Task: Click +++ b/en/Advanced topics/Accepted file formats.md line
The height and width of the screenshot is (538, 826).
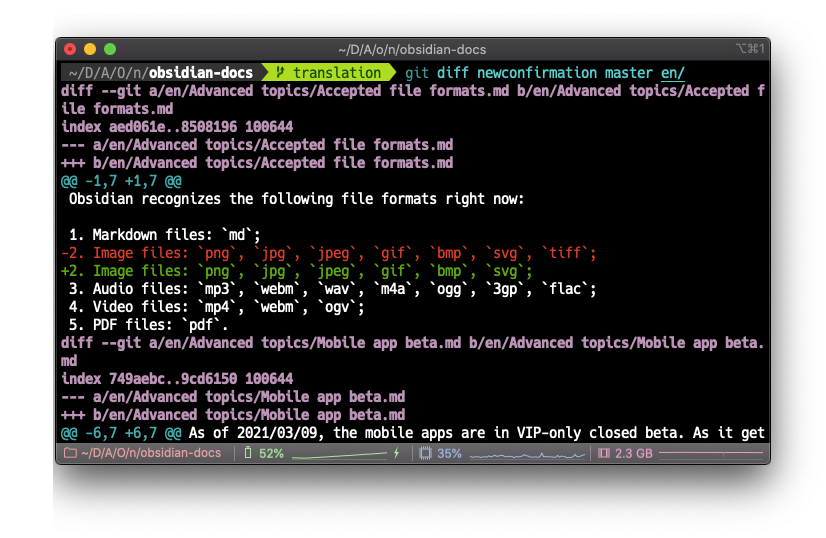Action: [x=257, y=162]
